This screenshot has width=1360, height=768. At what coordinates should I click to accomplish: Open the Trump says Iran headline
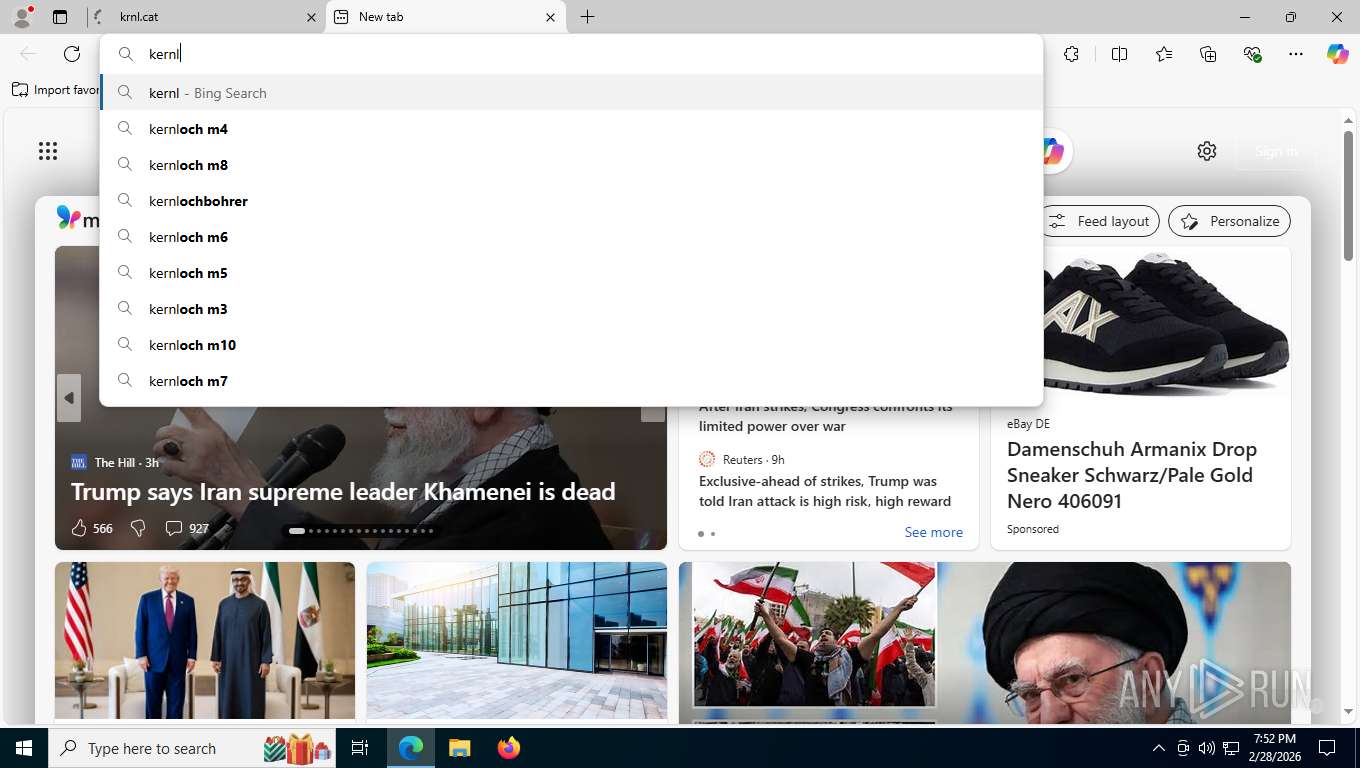pyautogui.click(x=343, y=491)
